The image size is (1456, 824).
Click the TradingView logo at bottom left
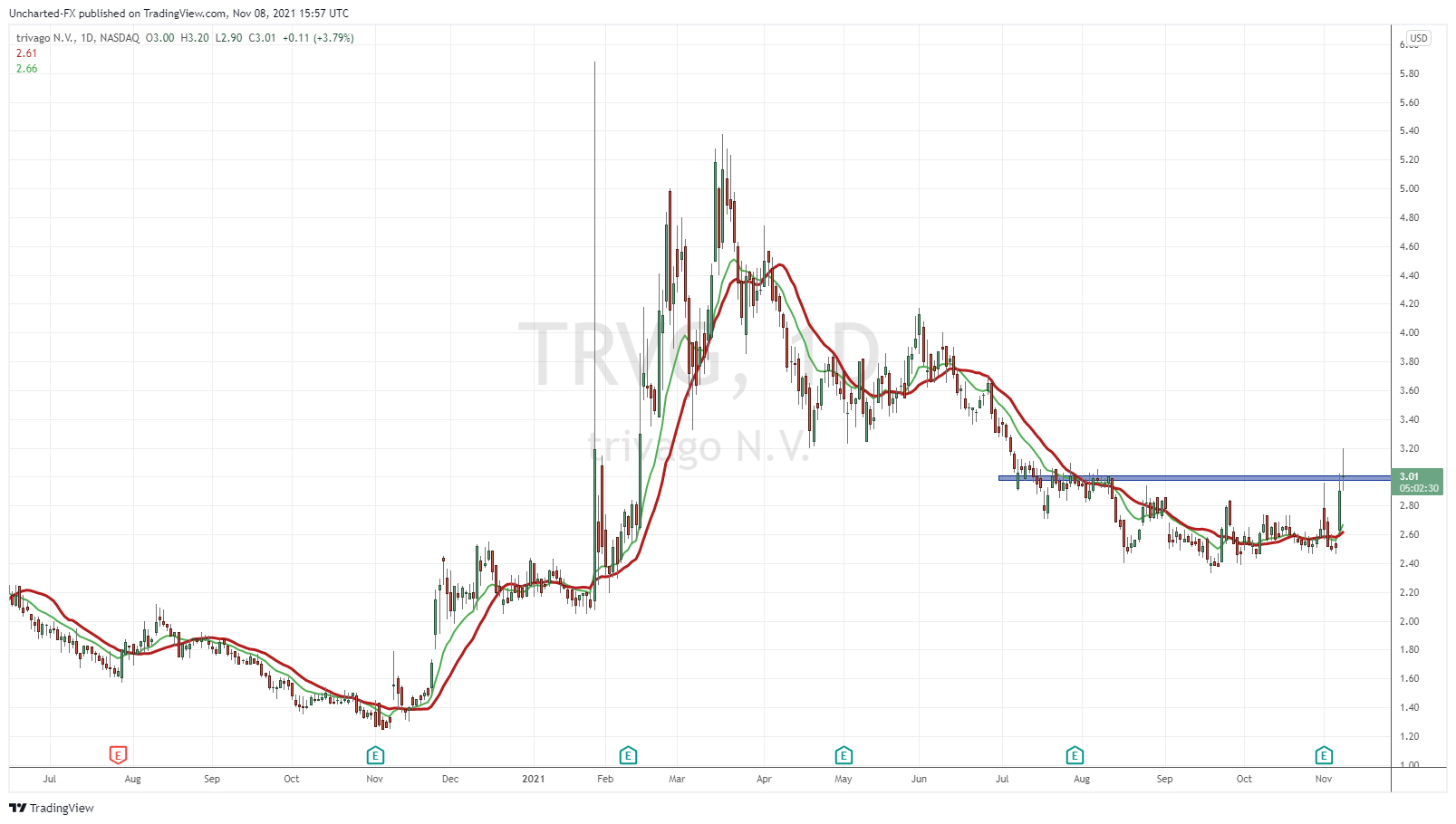[x=52, y=808]
